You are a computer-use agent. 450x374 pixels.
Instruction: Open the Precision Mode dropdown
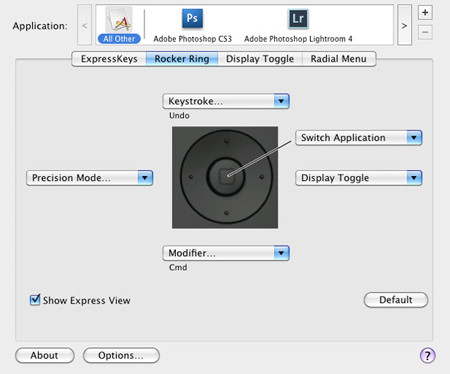point(89,178)
